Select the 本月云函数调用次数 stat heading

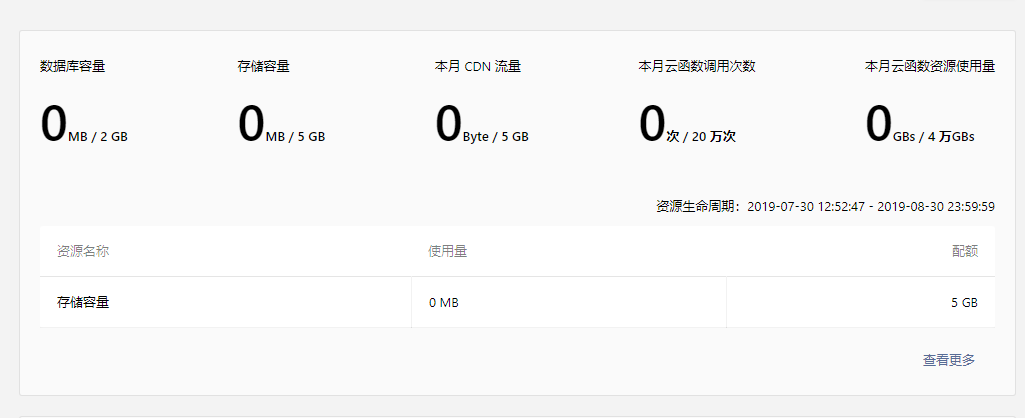point(696,67)
